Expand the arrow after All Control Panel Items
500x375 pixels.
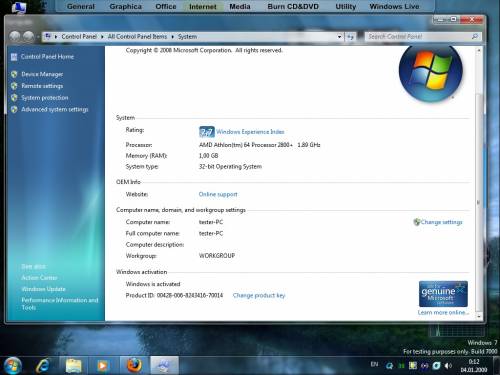pyautogui.click(x=173, y=37)
